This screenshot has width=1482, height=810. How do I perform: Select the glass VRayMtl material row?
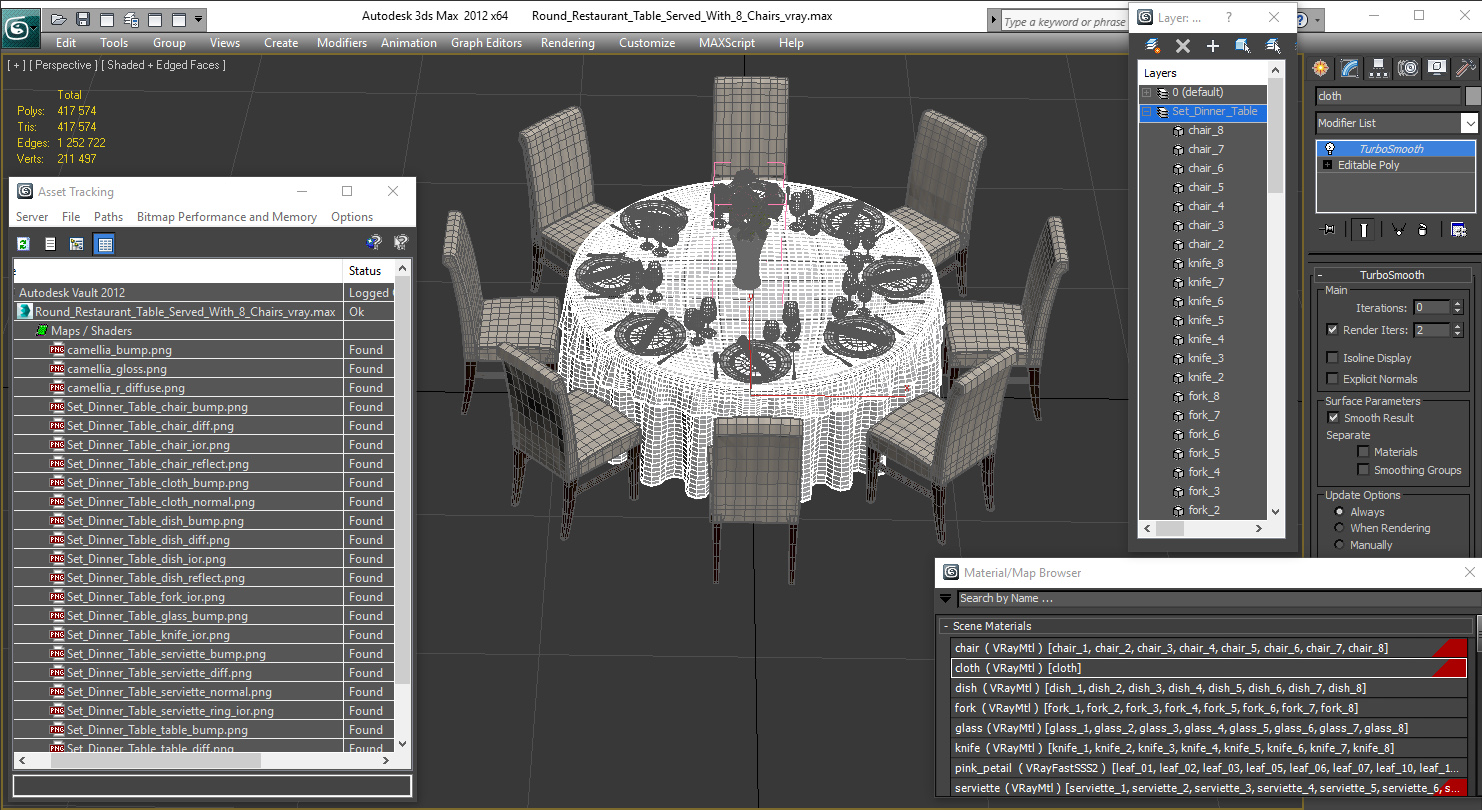pyautogui.click(x=1208, y=728)
